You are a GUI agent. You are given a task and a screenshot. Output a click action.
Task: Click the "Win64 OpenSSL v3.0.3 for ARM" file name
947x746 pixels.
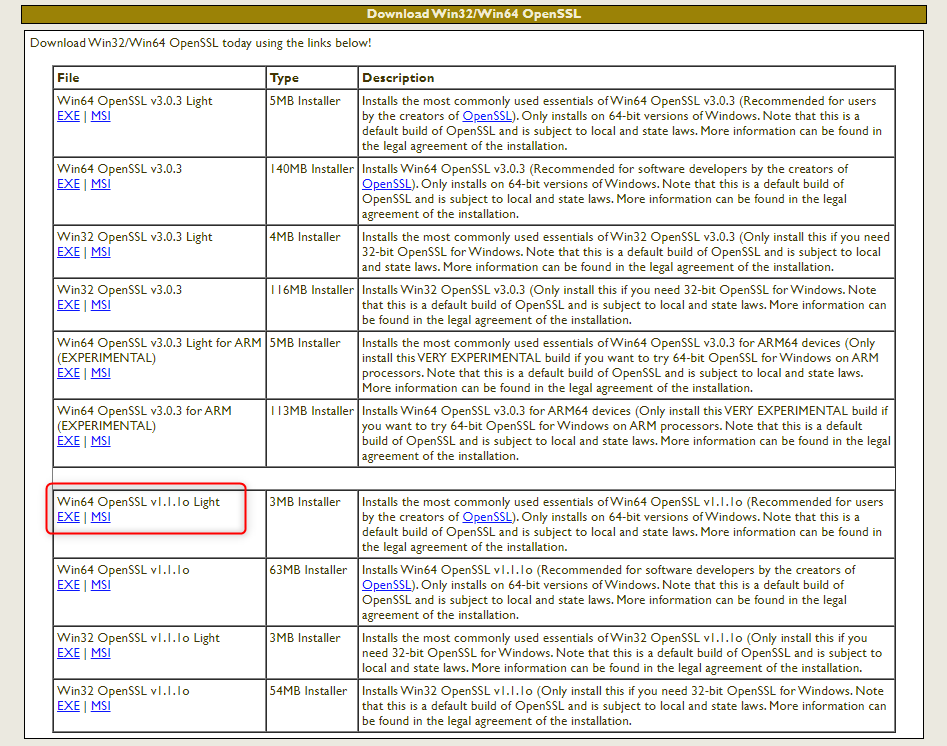point(144,411)
